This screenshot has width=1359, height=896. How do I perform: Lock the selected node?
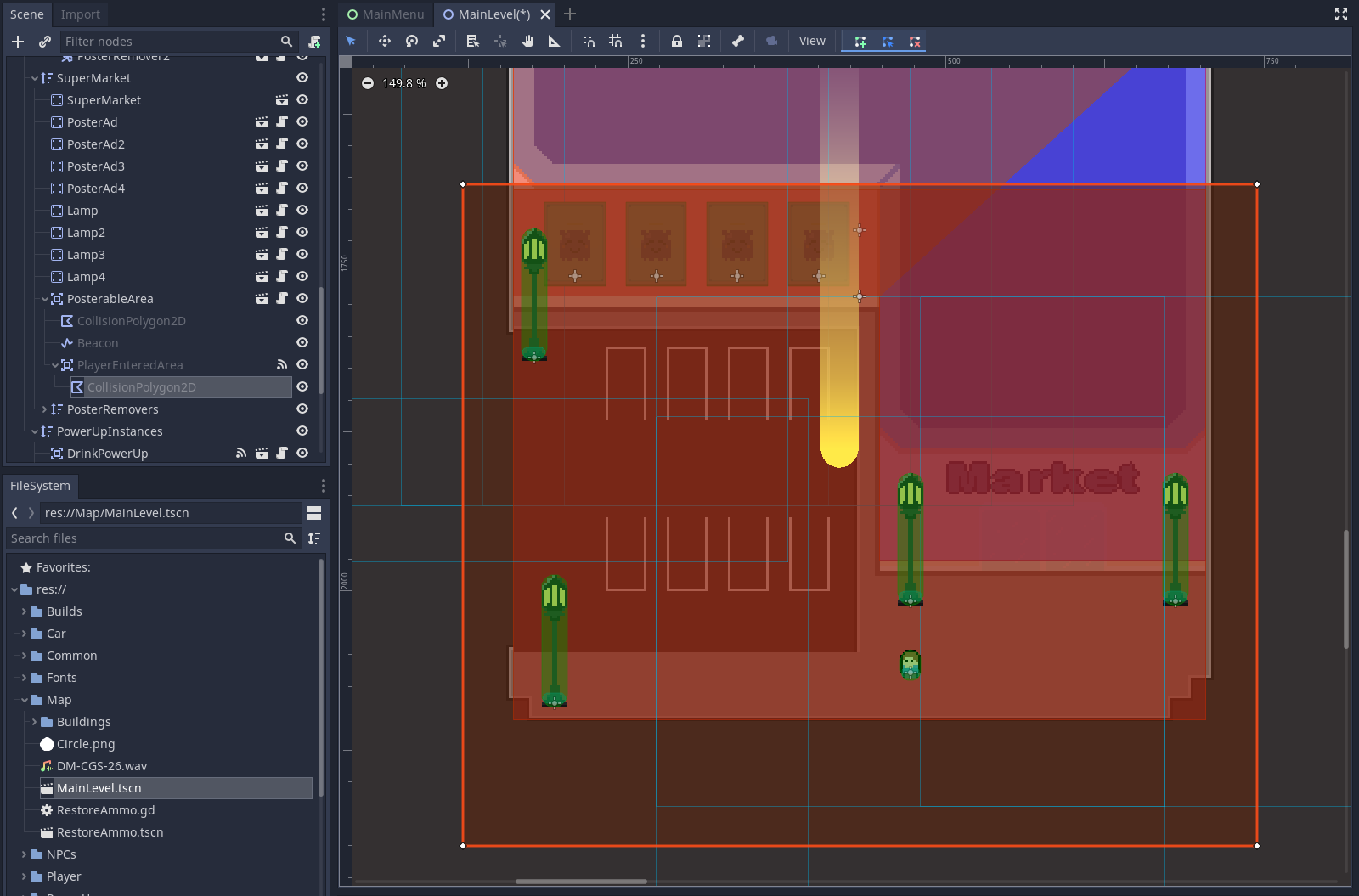point(677,41)
